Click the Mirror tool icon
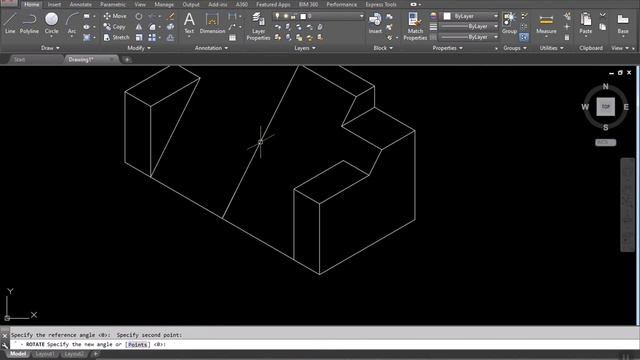This screenshot has width=640, height=360. pyautogui.click(x=139, y=27)
